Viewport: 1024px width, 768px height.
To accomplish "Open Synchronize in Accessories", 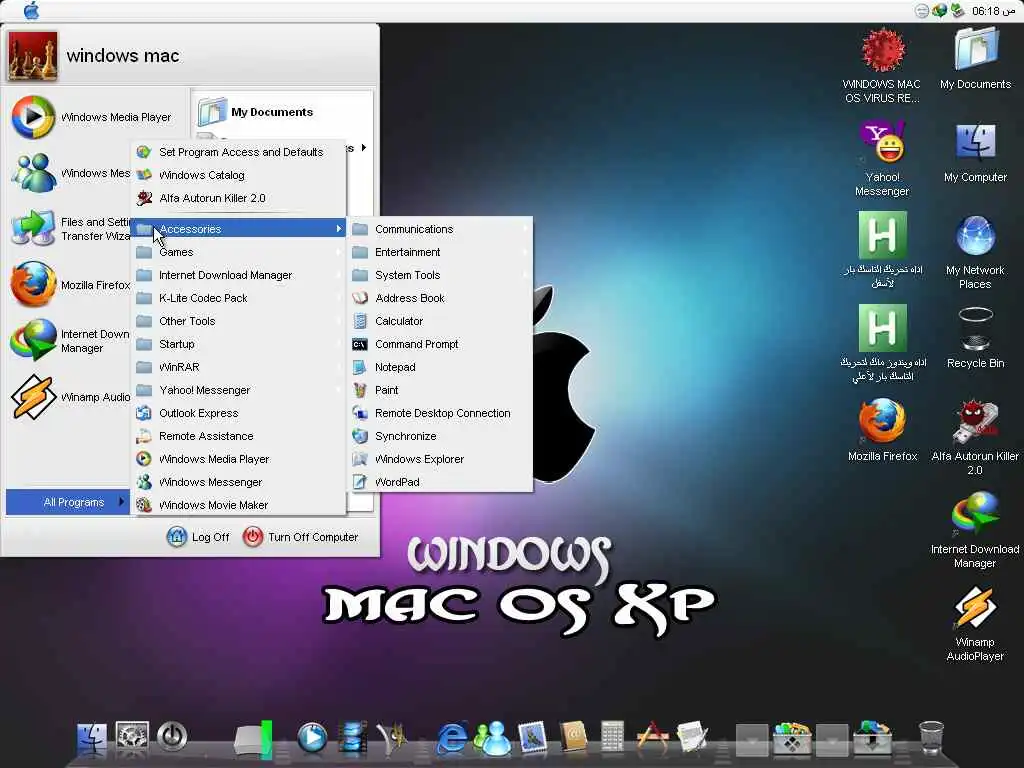I will [x=441, y=436].
